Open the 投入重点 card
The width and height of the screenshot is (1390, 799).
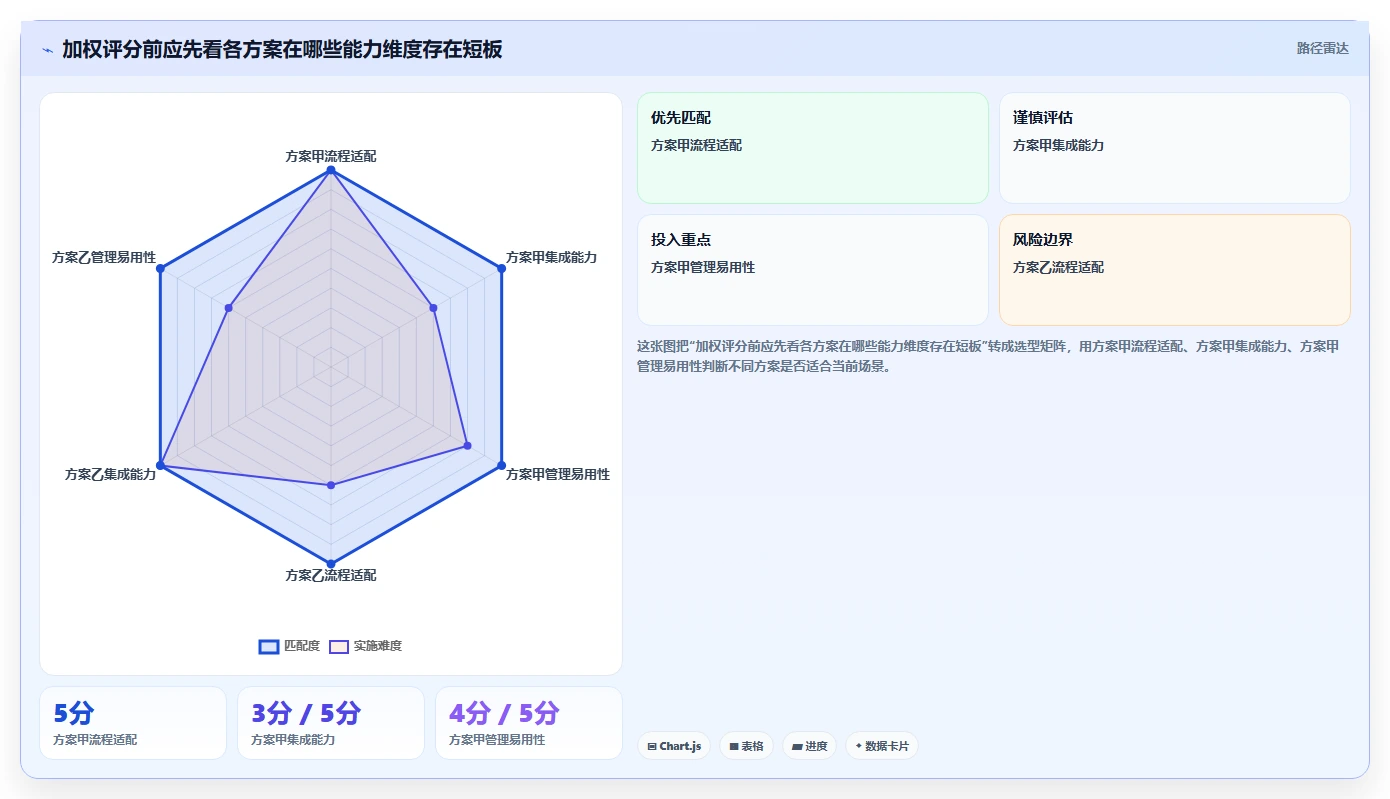point(812,270)
